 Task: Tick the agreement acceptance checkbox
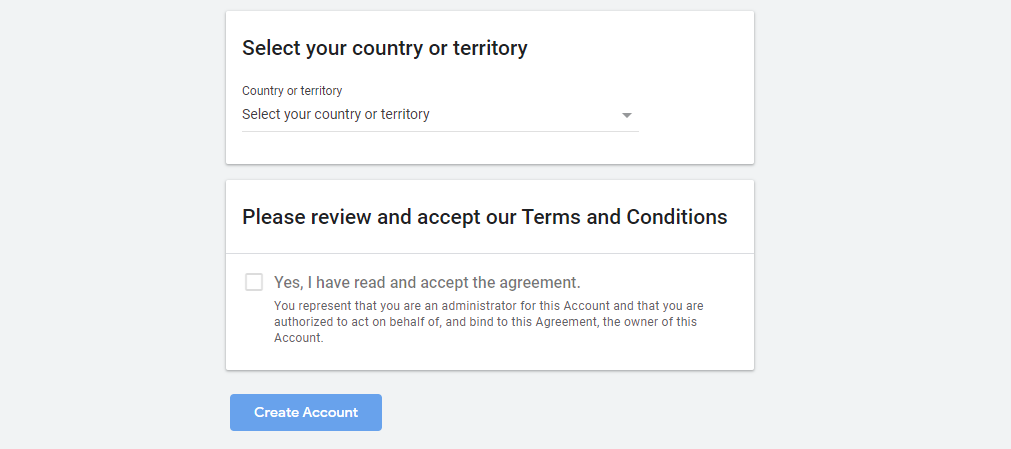pyautogui.click(x=254, y=282)
